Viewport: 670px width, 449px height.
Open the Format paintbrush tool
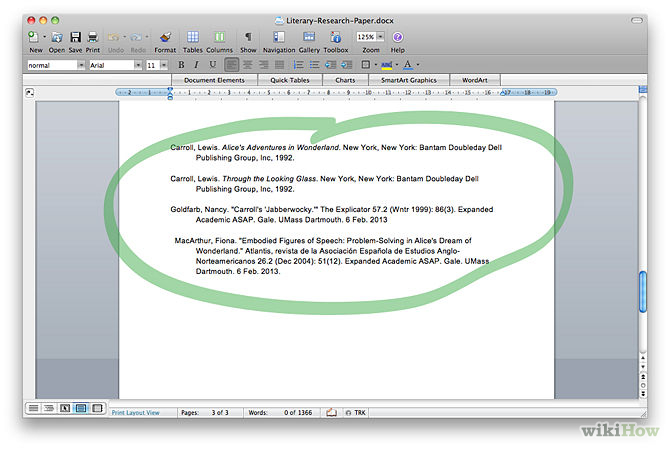pos(165,36)
